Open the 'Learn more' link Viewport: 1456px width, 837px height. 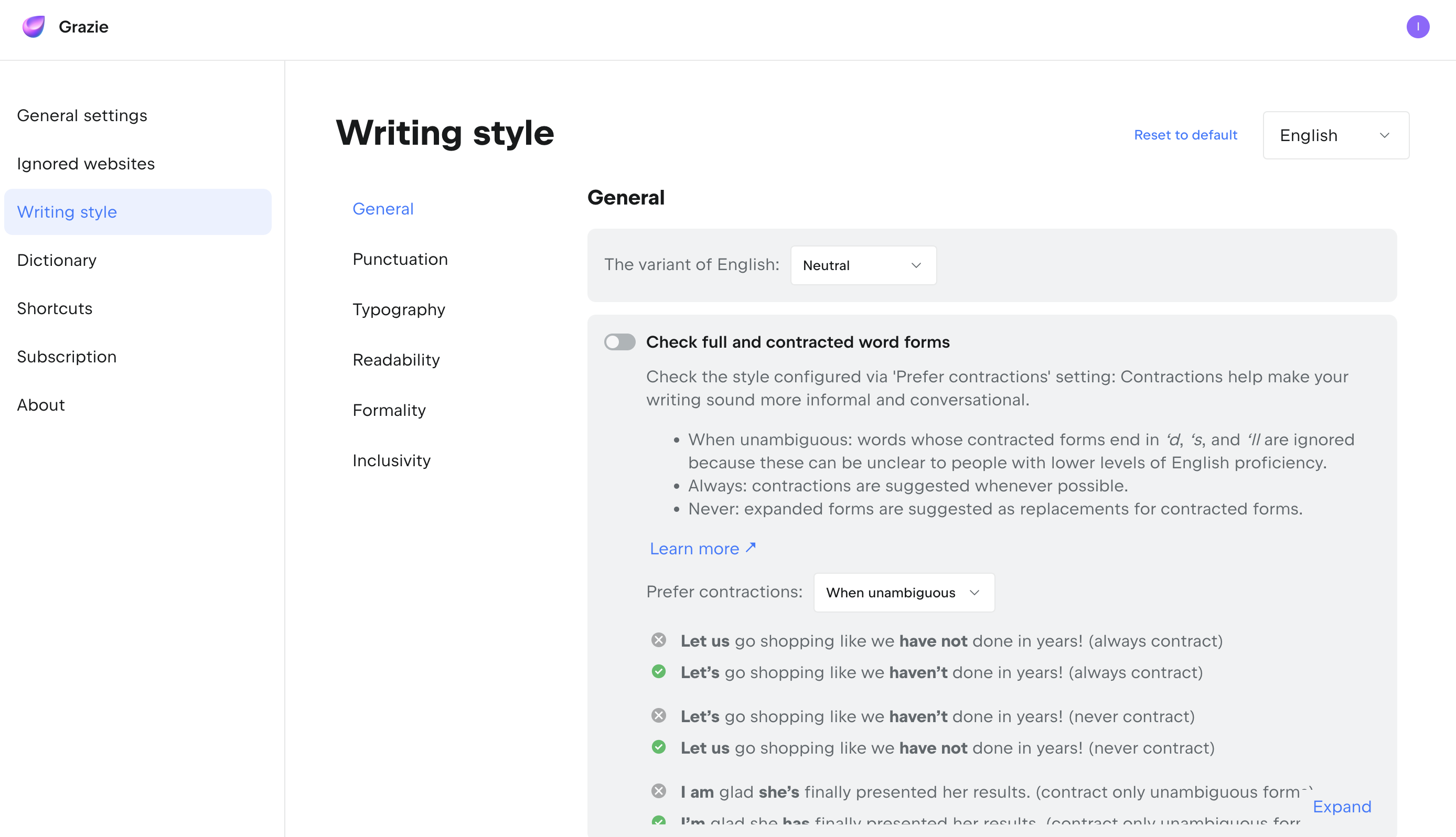[x=702, y=549]
